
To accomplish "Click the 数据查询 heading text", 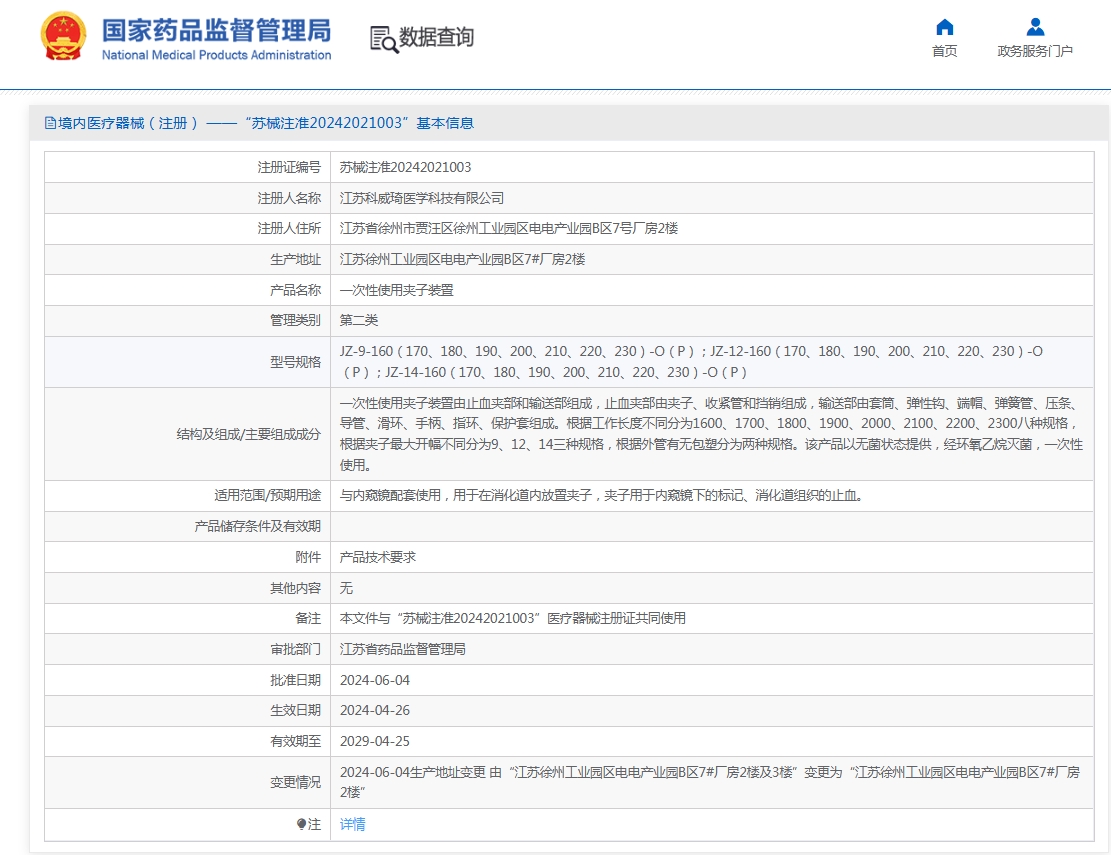I will click(x=436, y=37).
